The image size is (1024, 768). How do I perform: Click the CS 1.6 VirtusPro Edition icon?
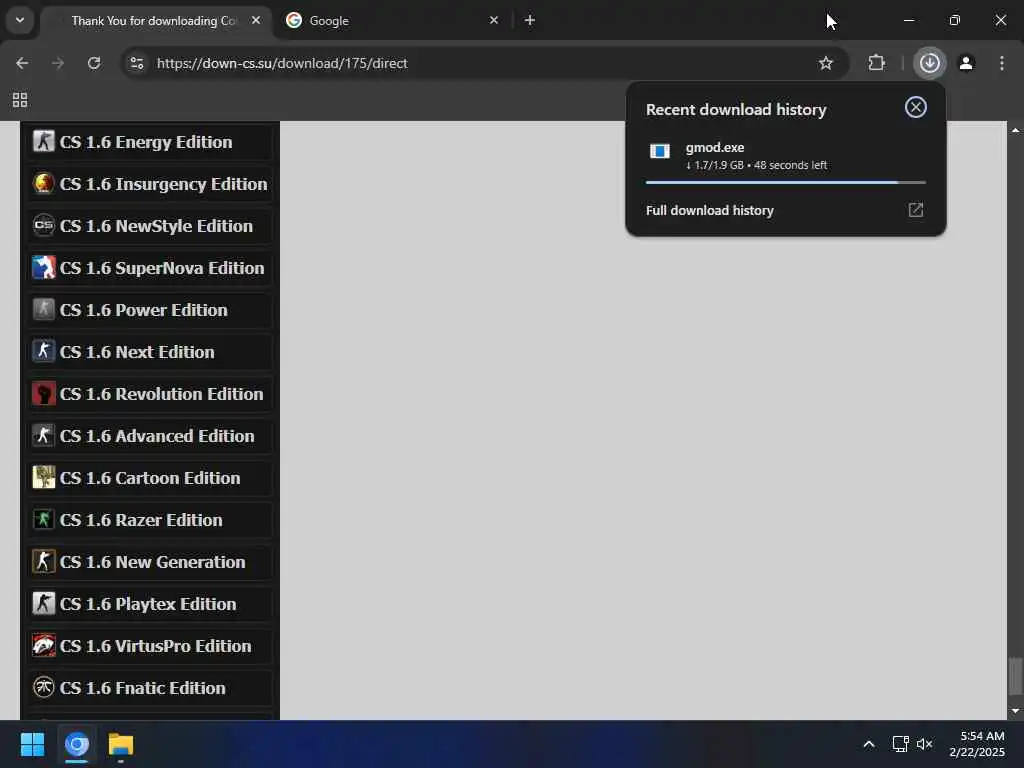pyautogui.click(x=44, y=646)
